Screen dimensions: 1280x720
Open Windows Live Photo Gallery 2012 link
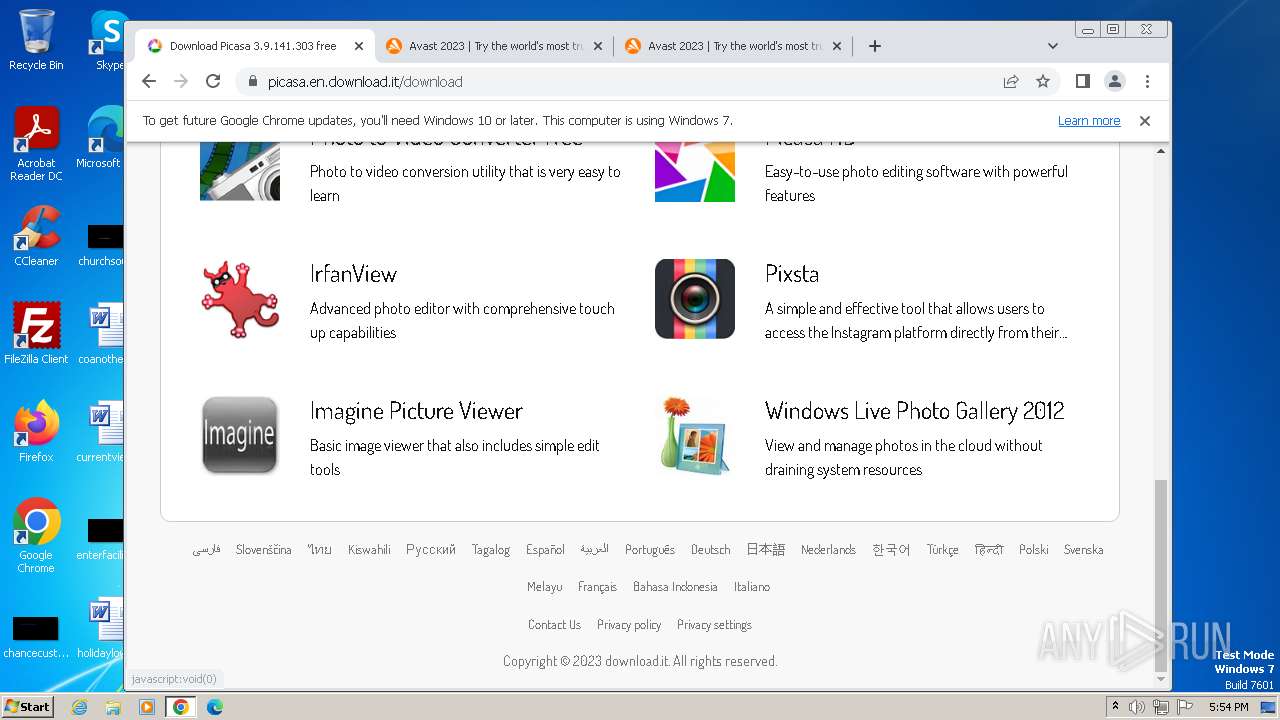pos(914,411)
